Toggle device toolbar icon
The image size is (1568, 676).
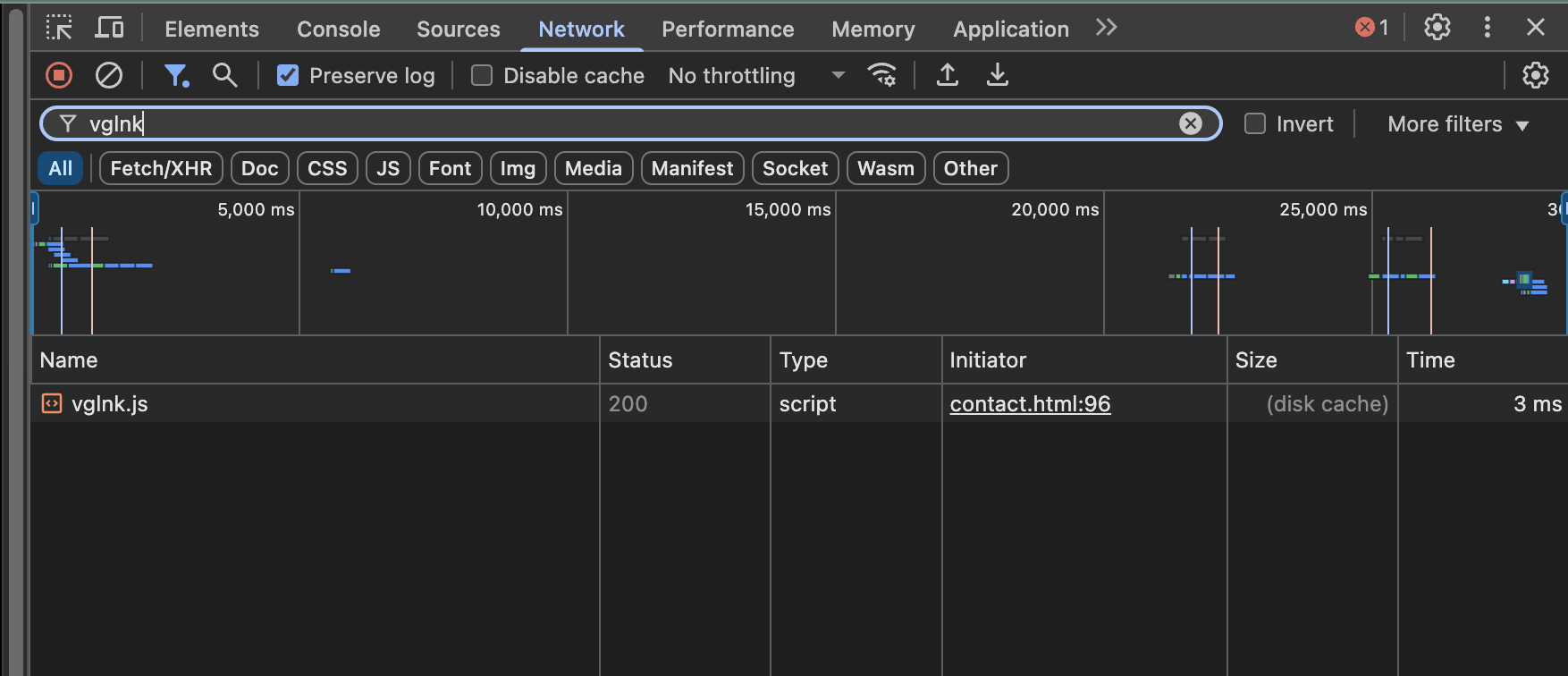coord(109,29)
